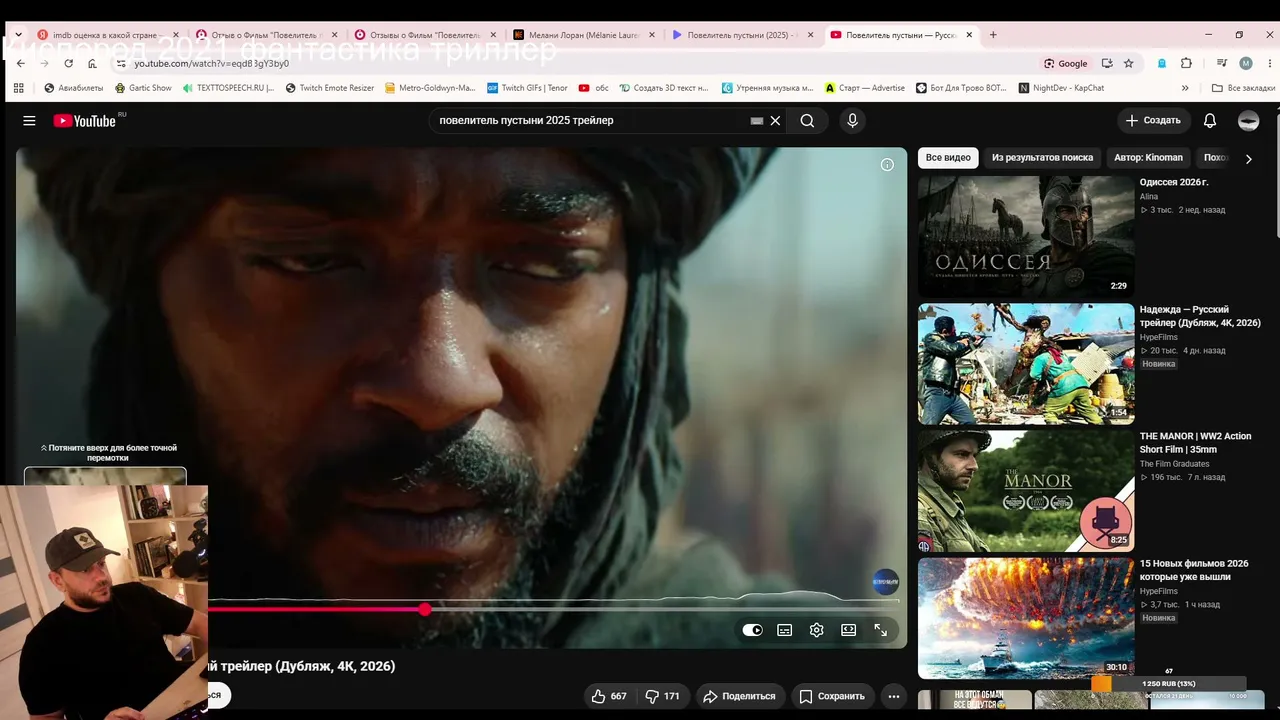The width and height of the screenshot is (1280, 720).
Task: Open the Google search engine chip
Action: (1066, 63)
